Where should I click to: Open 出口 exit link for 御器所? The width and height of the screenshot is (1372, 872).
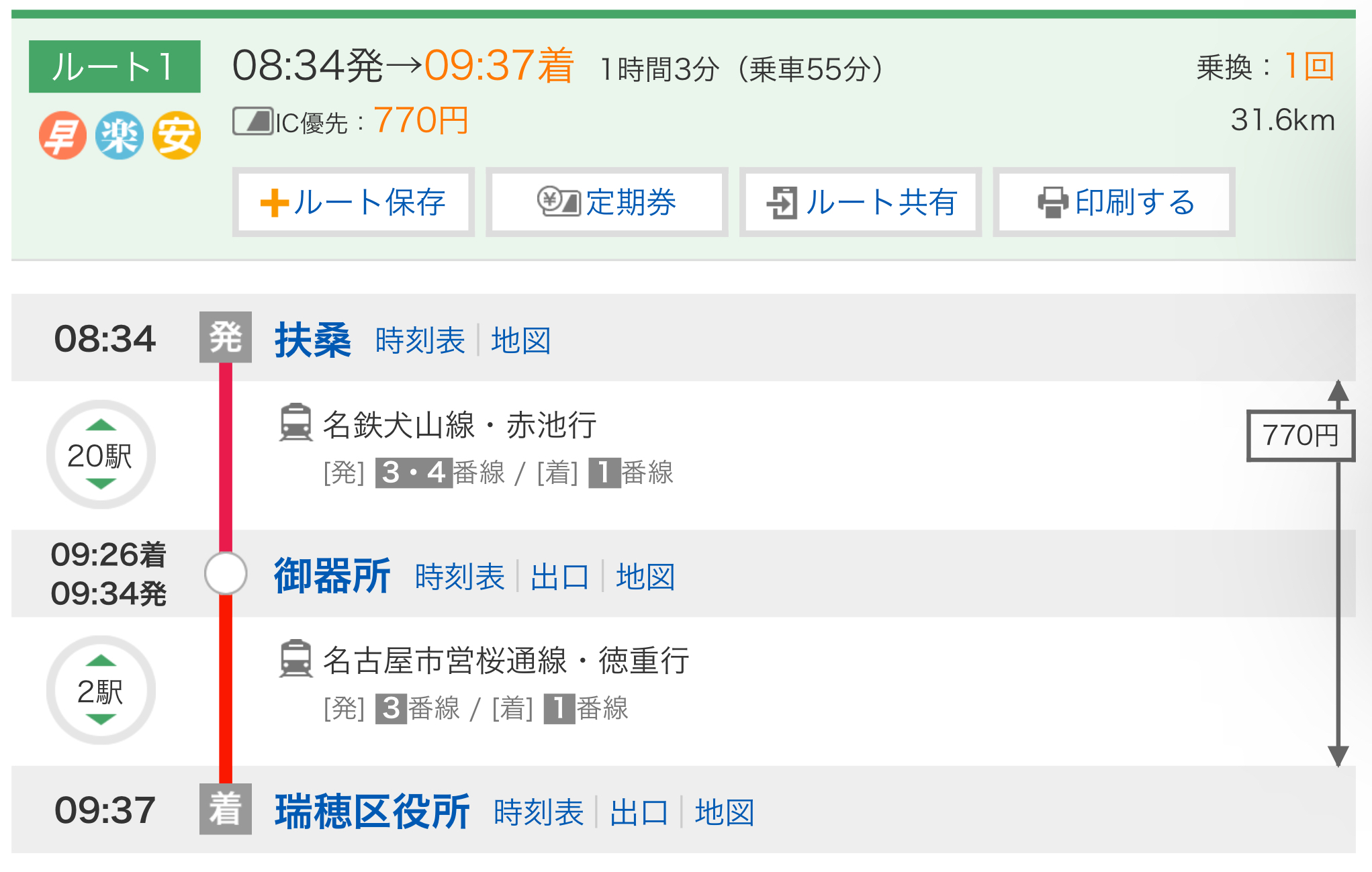point(559,577)
